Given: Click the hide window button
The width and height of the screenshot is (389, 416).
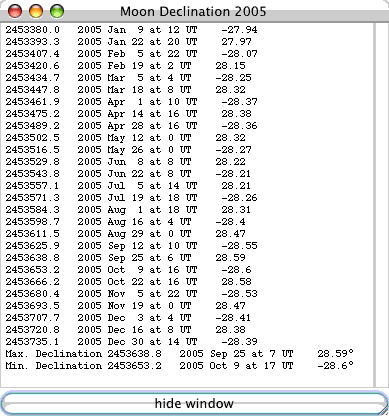Looking at the screenshot, I should coord(194,403).
